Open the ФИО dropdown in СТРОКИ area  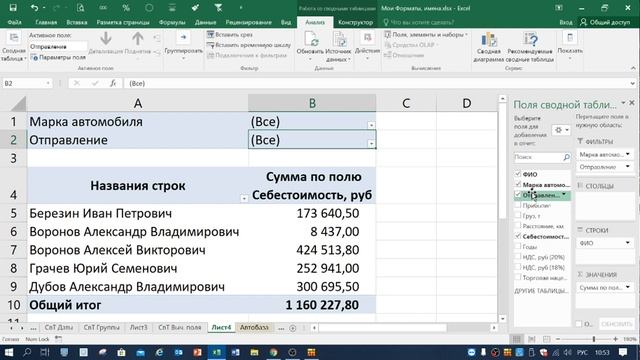click(627, 243)
